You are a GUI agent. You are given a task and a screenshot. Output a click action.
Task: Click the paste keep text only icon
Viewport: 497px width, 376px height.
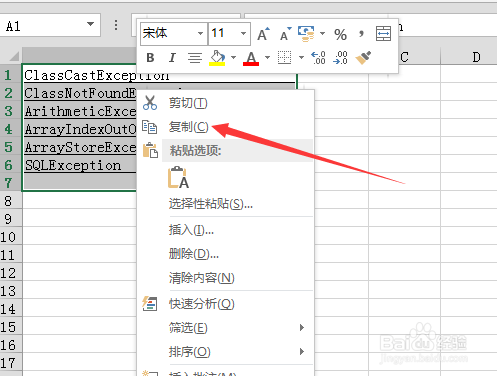[178, 178]
